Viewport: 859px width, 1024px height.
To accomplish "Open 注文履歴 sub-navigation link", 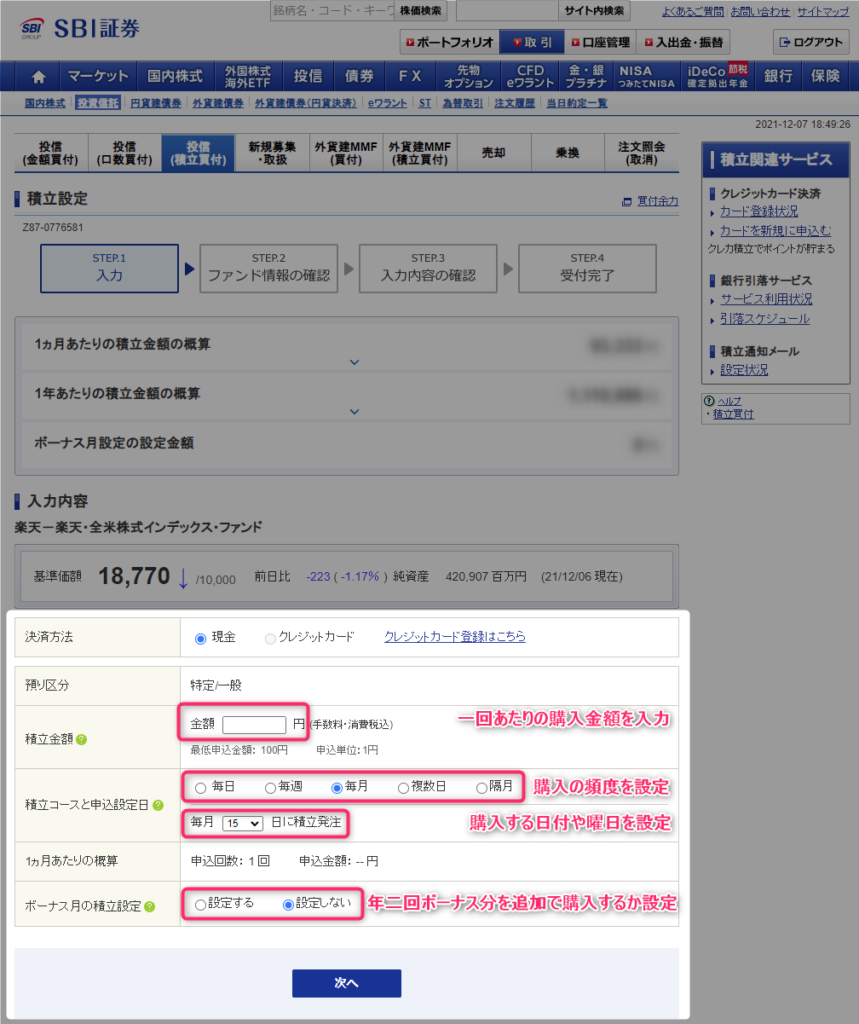I will pos(515,103).
